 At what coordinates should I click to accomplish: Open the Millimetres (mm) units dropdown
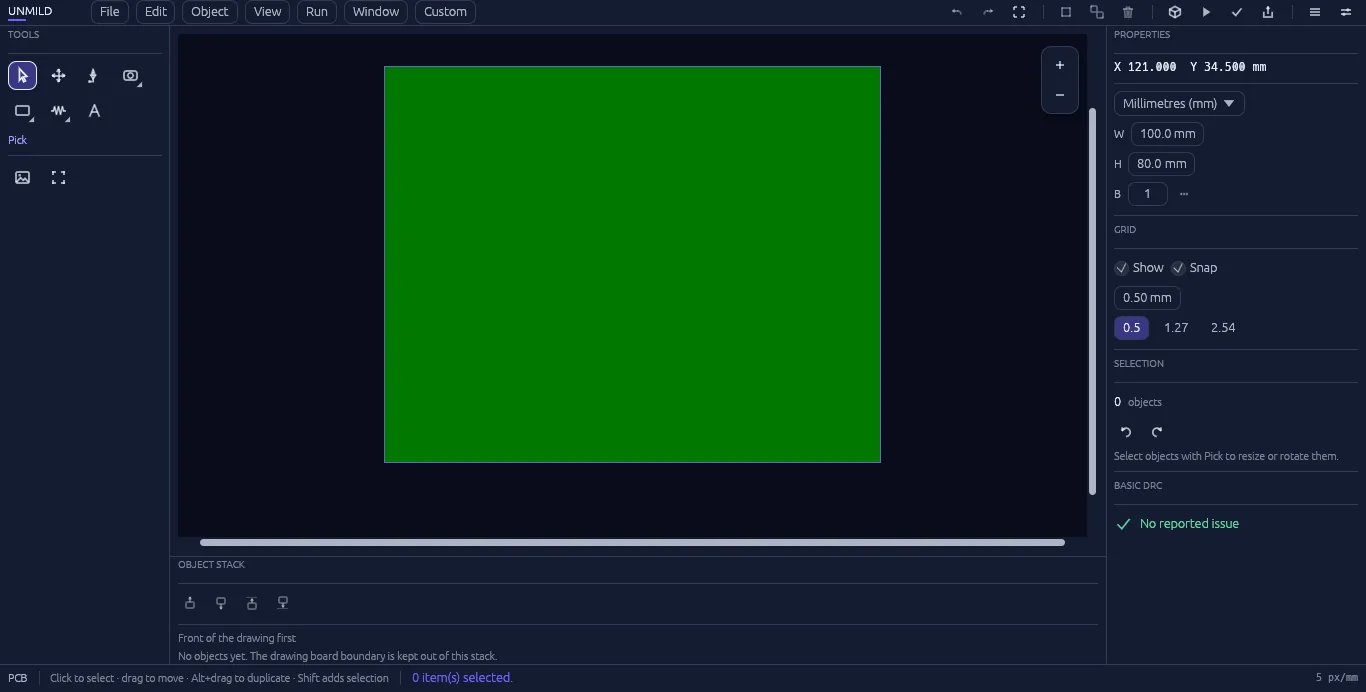click(1179, 104)
